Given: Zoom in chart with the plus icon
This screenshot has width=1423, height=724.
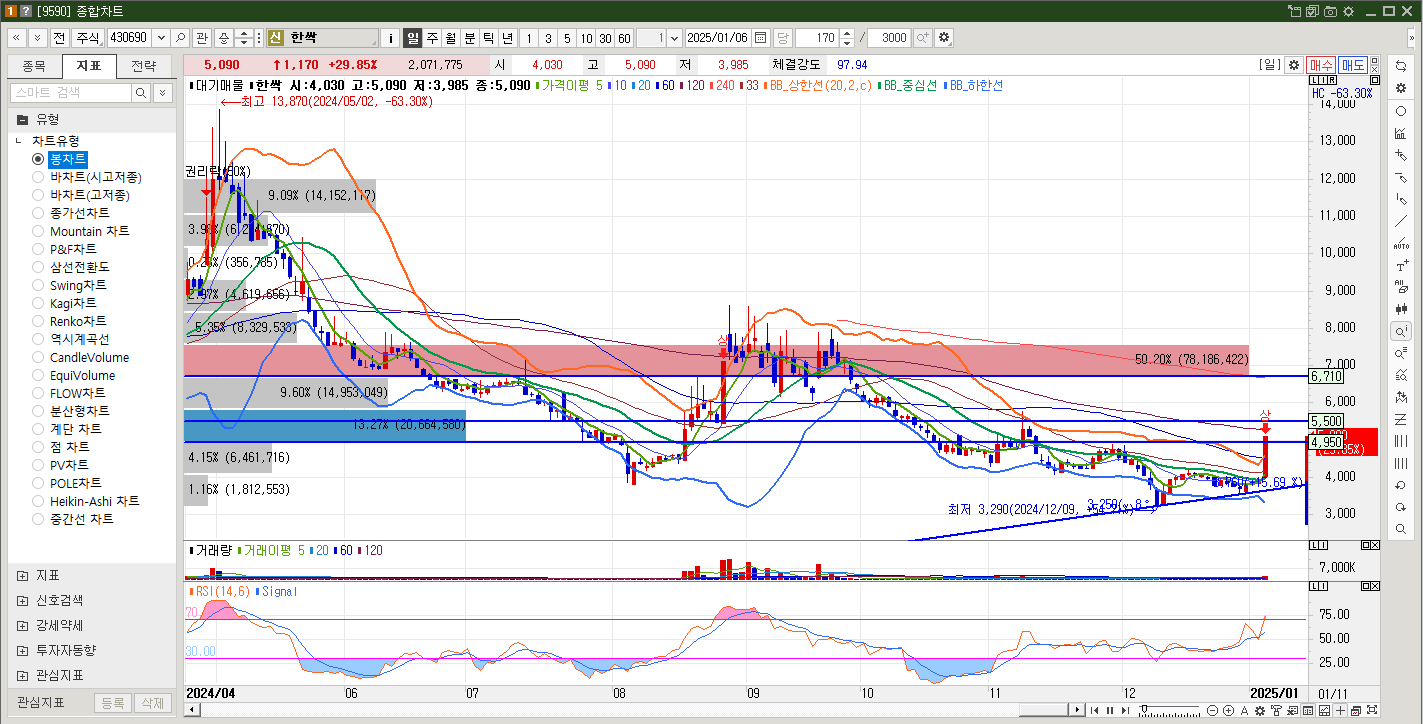Looking at the screenshot, I should pyautogui.click(x=1228, y=710).
